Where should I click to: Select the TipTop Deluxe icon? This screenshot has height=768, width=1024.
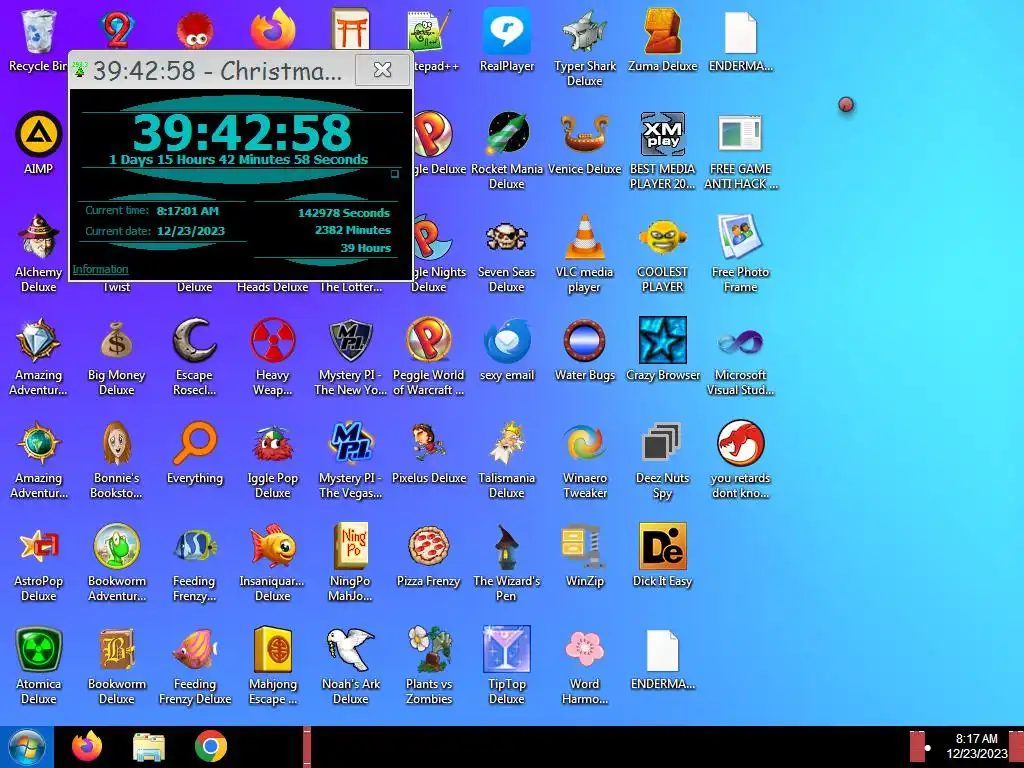[507, 649]
